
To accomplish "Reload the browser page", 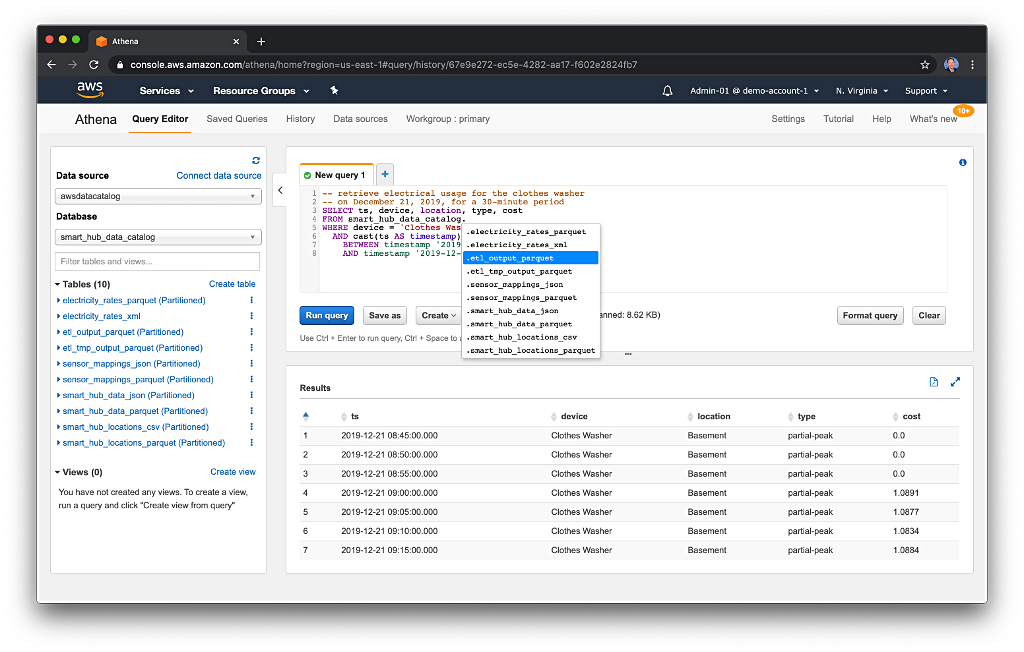I will click(x=93, y=65).
